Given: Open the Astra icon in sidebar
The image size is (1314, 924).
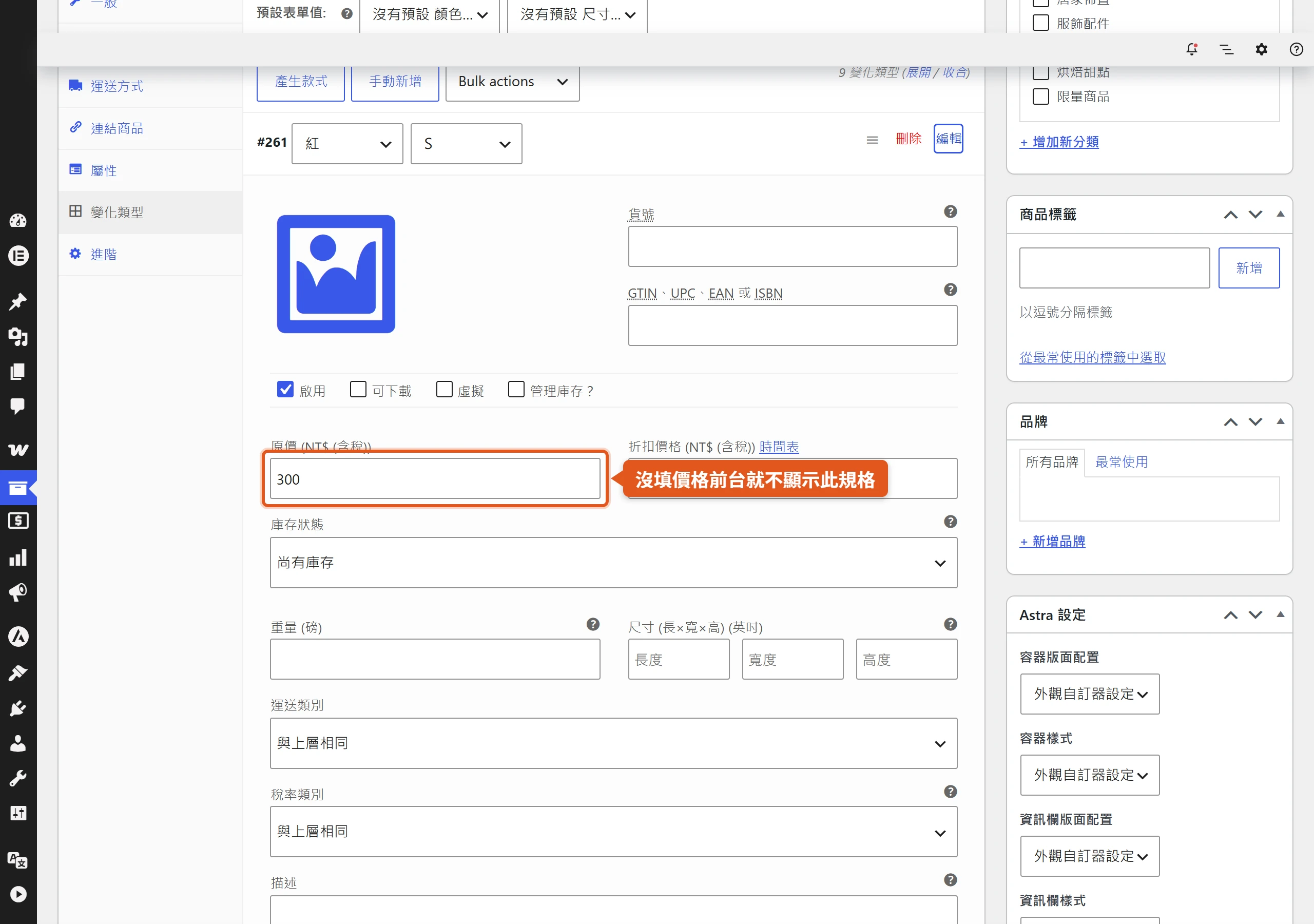Looking at the screenshot, I should [x=18, y=636].
